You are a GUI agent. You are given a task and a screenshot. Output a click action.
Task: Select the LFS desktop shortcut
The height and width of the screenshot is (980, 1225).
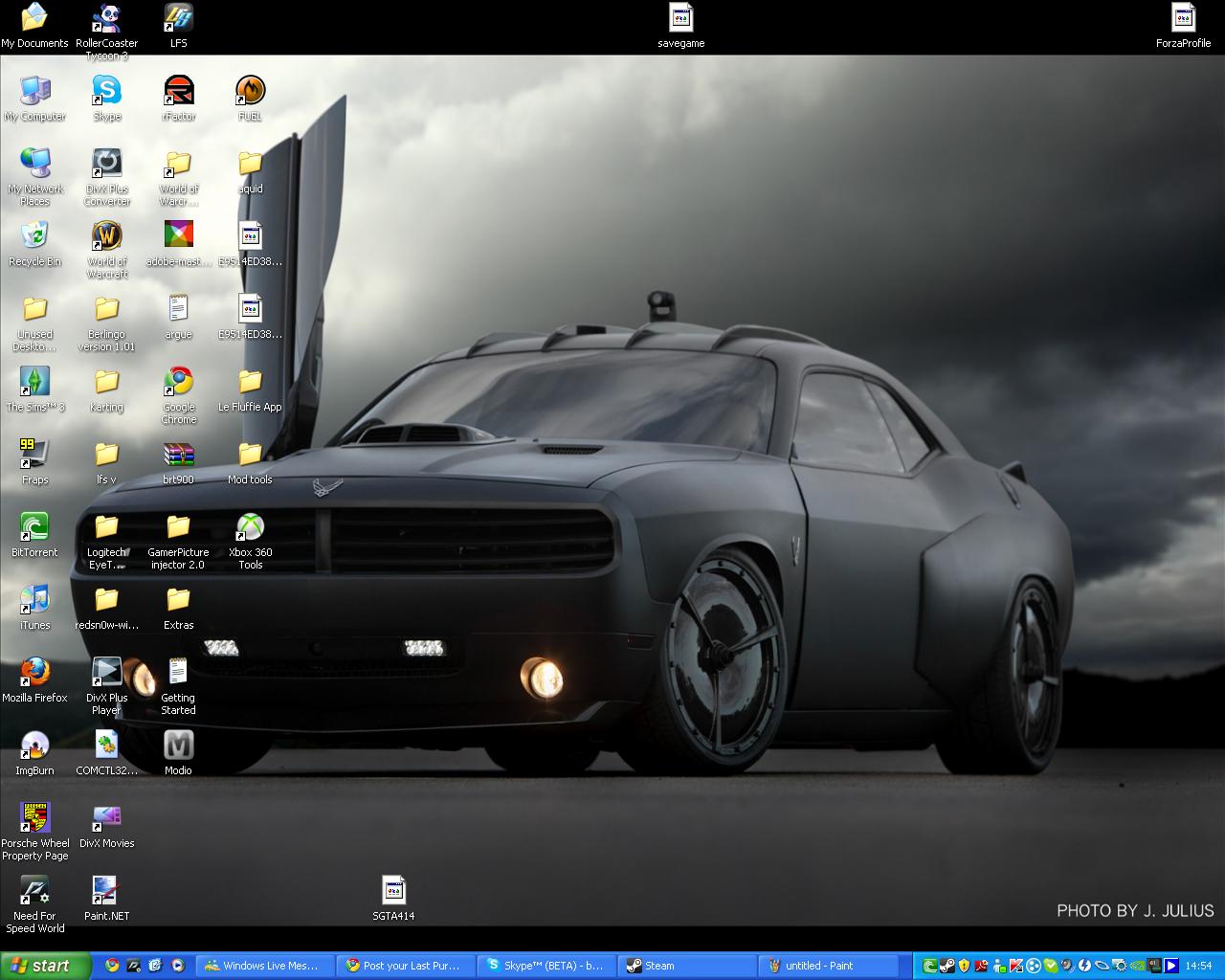pyautogui.click(x=179, y=26)
